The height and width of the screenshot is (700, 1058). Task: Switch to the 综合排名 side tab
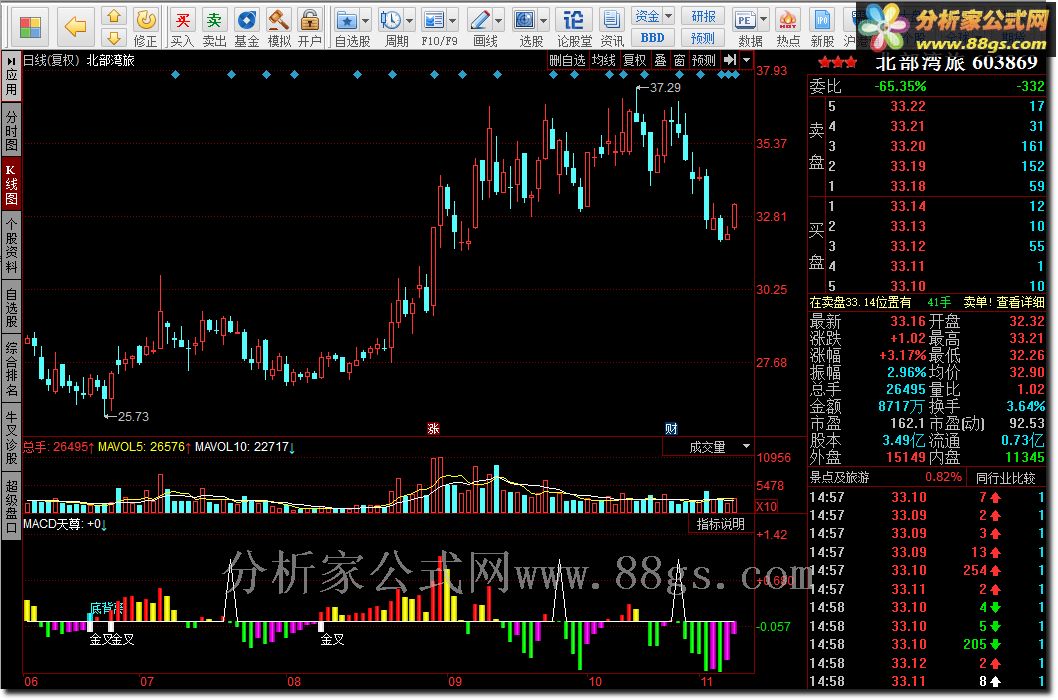tap(11, 370)
